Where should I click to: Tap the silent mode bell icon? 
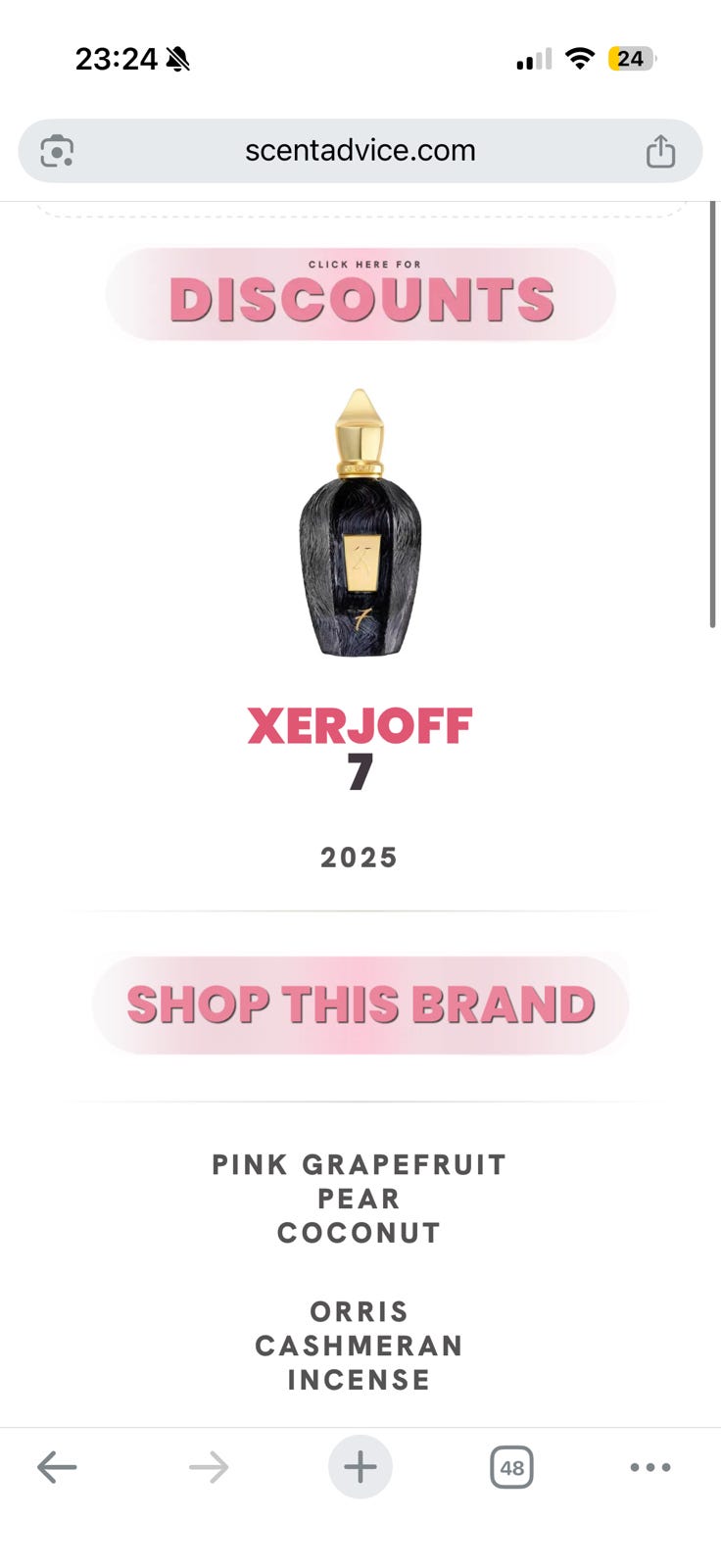pos(177,60)
